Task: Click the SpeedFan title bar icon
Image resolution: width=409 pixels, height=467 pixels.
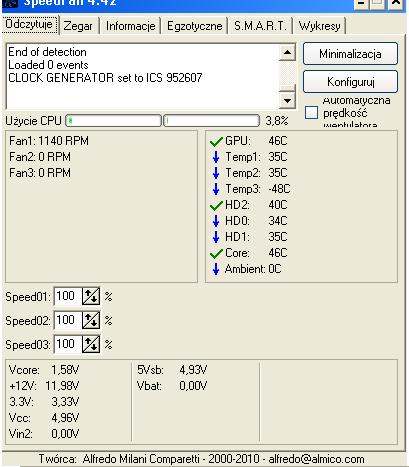Action: pyautogui.click(x=9, y=3)
